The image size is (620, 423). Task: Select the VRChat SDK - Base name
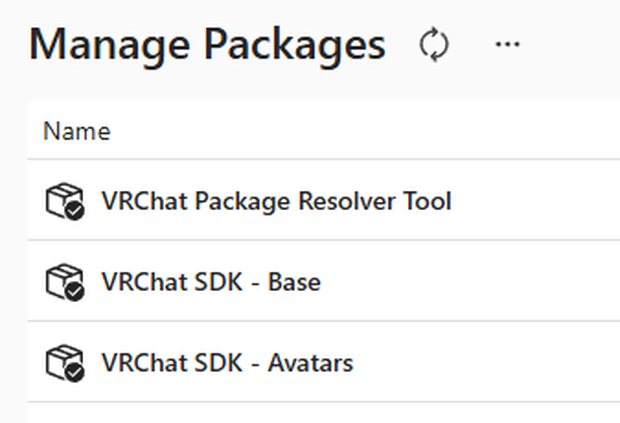(x=211, y=282)
